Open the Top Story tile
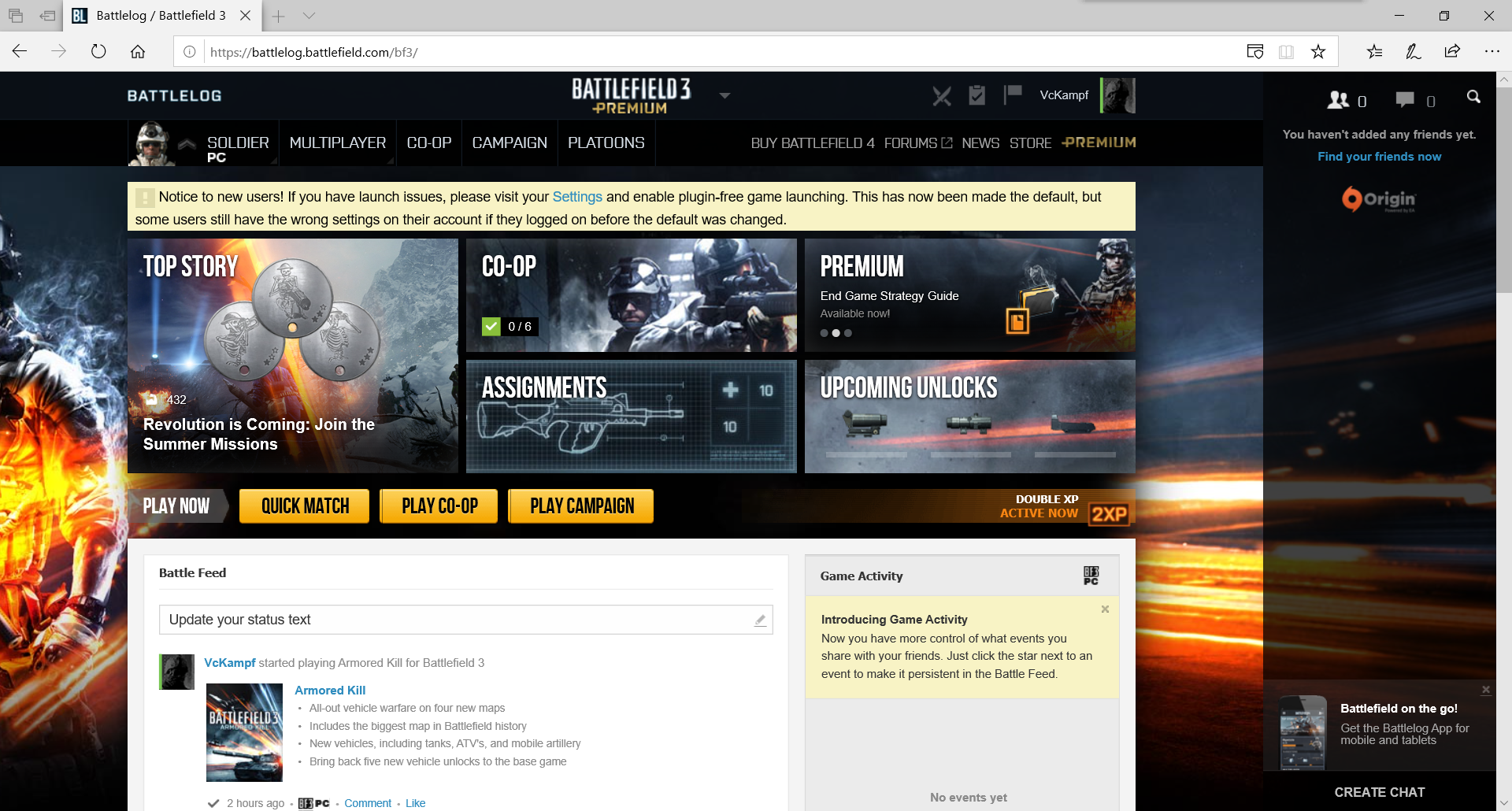 [x=293, y=356]
